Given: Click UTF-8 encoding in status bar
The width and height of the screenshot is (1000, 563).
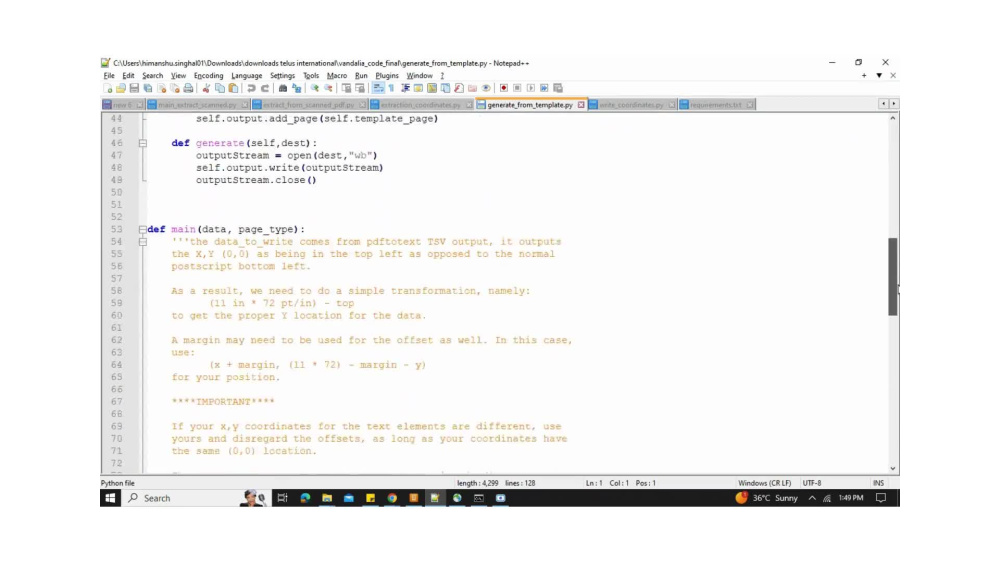Looking at the screenshot, I should tap(812, 483).
